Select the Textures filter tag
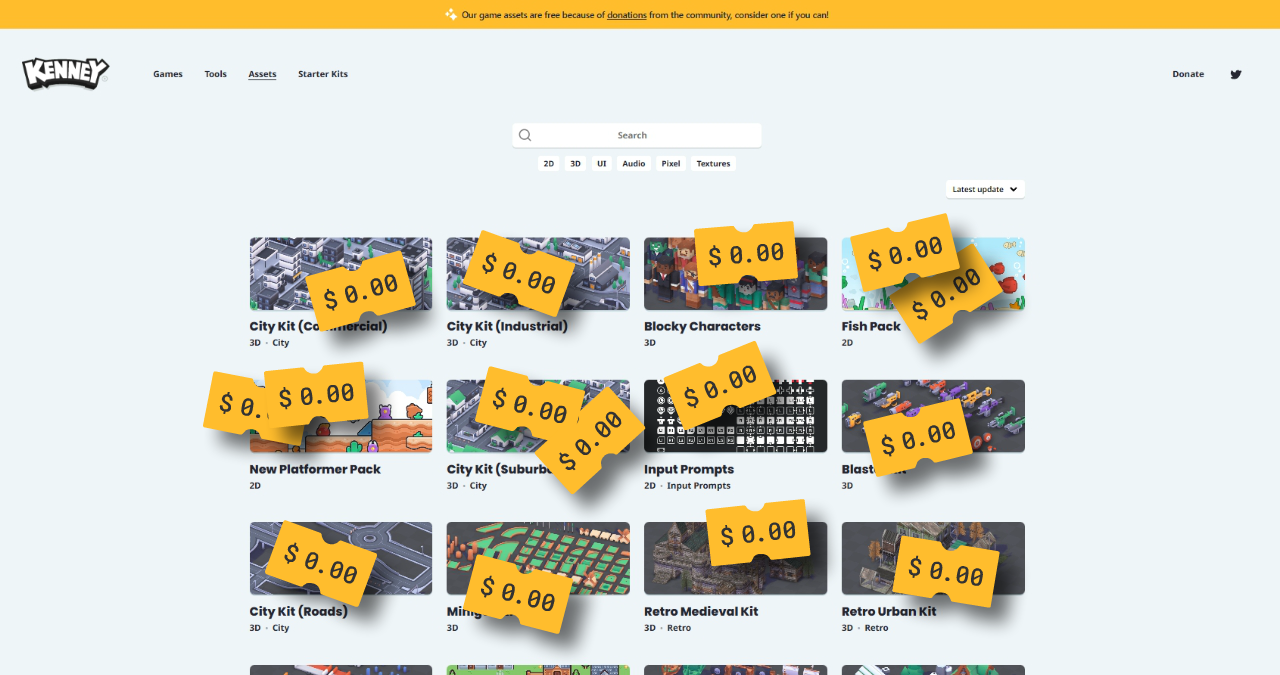1280x675 pixels. click(x=713, y=163)
